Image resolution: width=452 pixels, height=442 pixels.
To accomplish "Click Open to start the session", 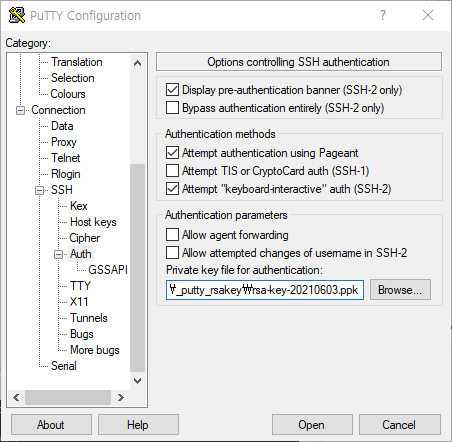I will click(312, 425).
